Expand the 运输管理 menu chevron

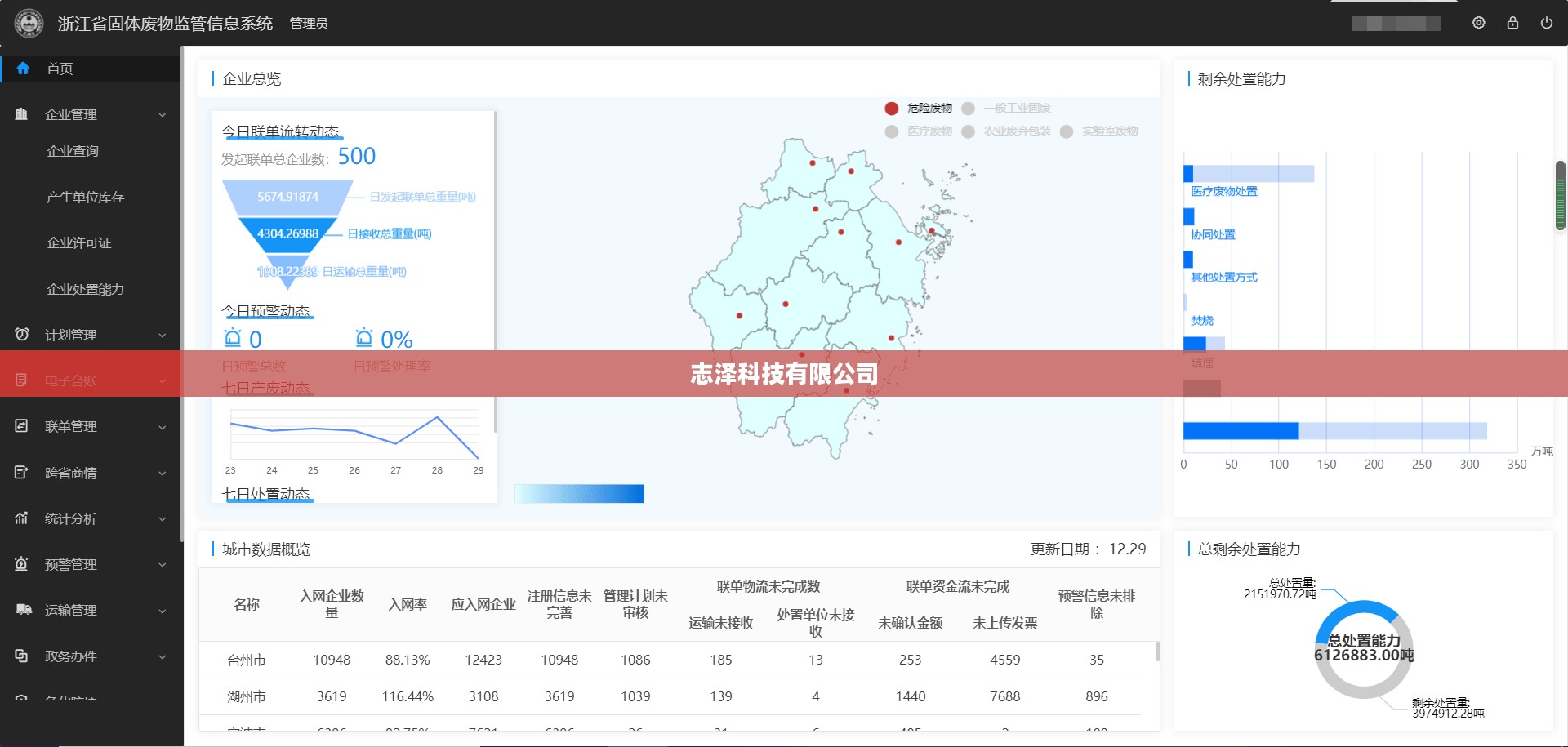(162, 611)
